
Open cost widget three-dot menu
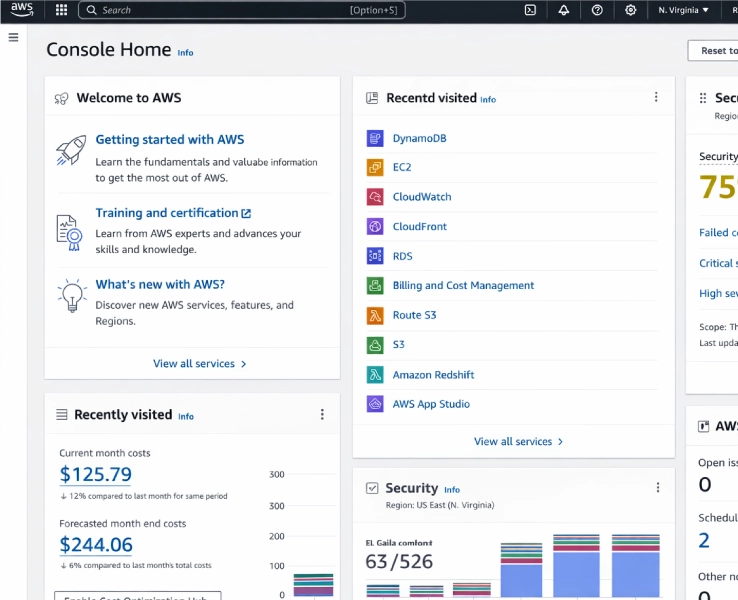coord(322,414)
